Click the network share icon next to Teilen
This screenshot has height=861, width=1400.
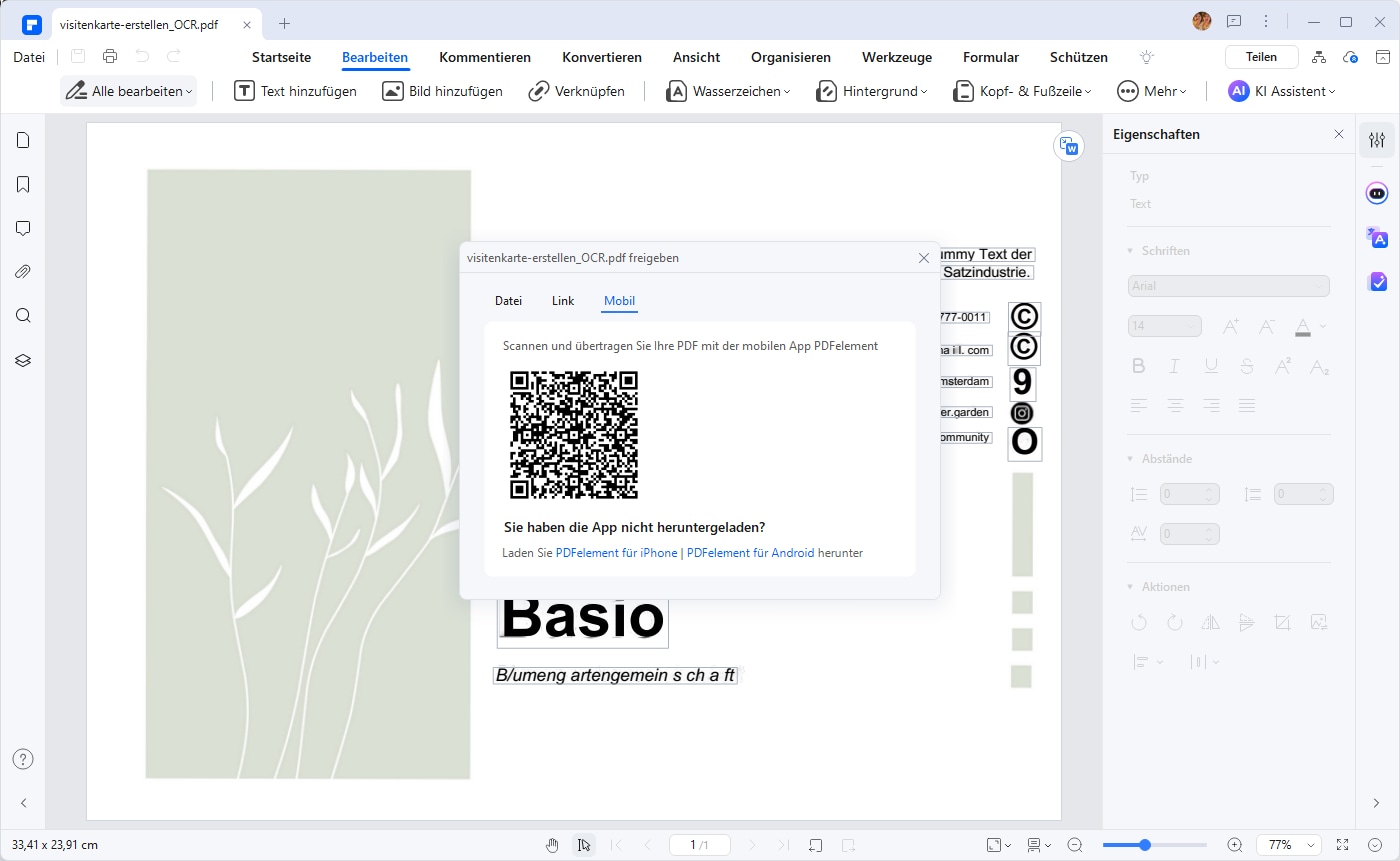(1319, 57)
